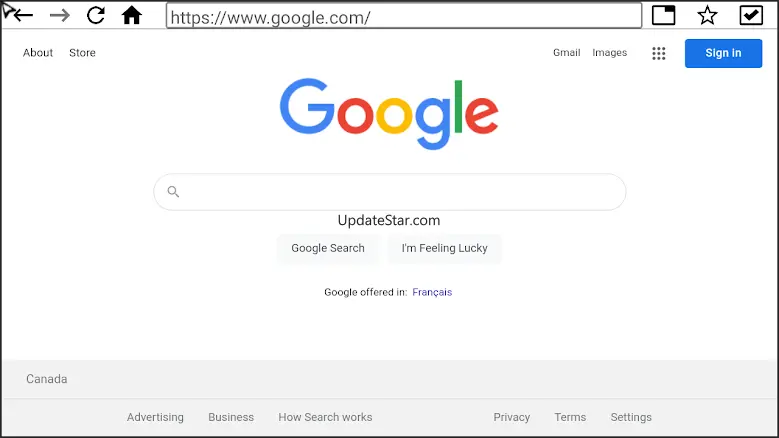Go forward using the right arrow icon

point(60,15)
